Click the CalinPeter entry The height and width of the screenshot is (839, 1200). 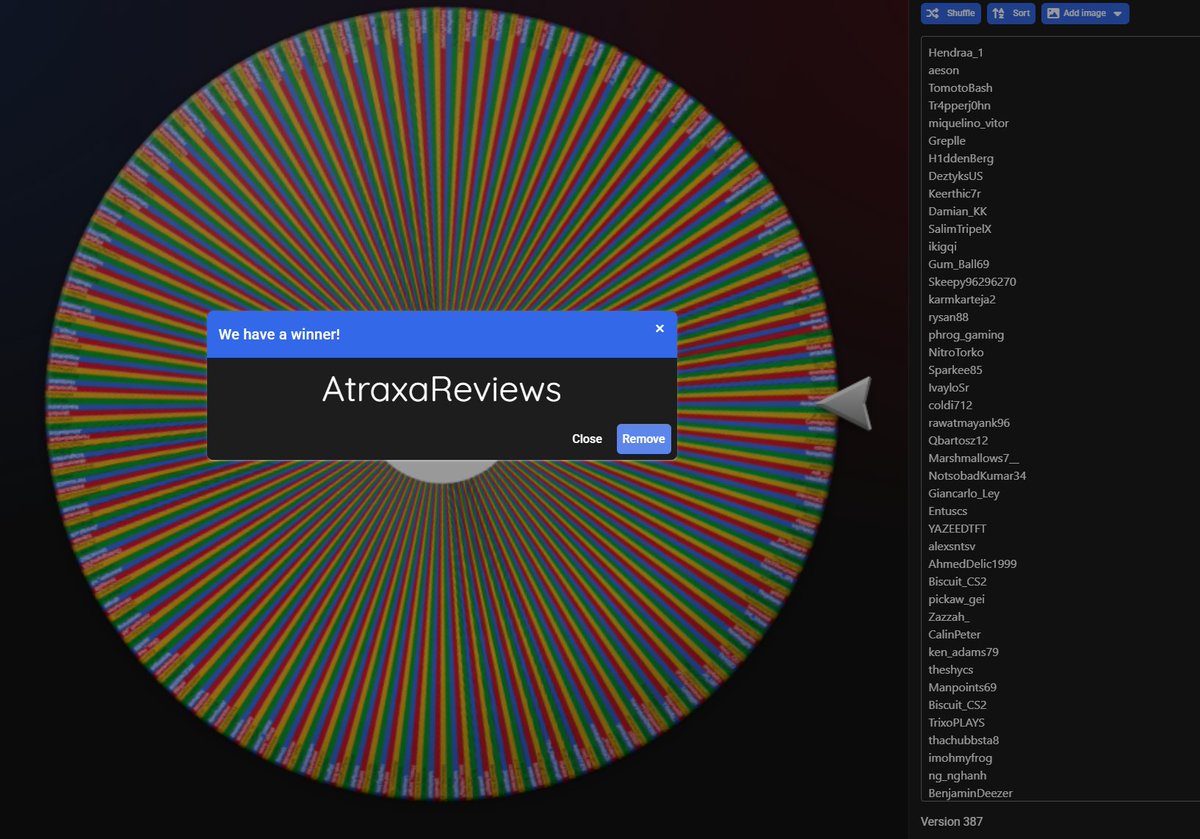click(x=954, y=634)
